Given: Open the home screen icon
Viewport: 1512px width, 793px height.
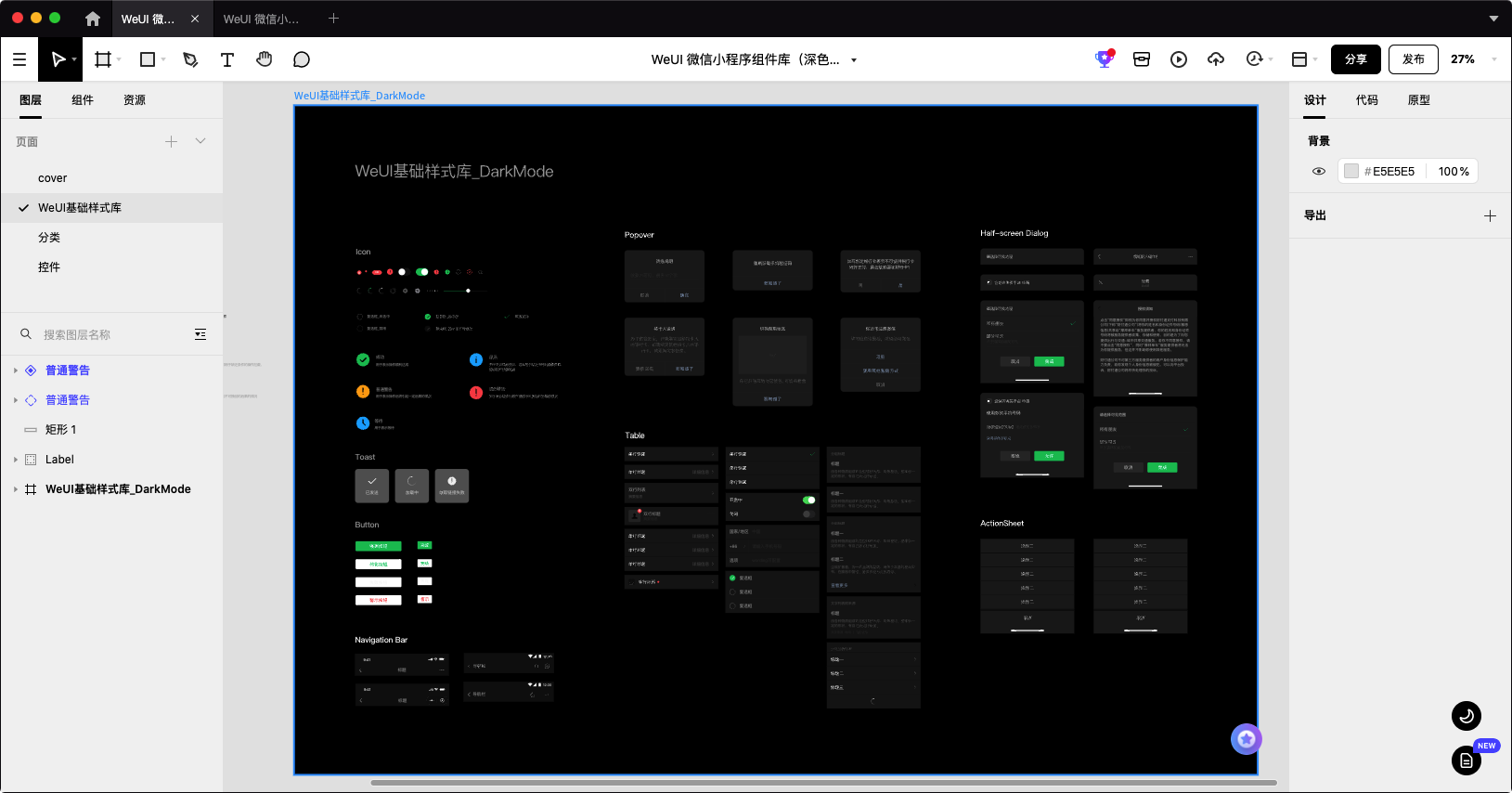Looking at the screenshot, I should tap(92, 19).
